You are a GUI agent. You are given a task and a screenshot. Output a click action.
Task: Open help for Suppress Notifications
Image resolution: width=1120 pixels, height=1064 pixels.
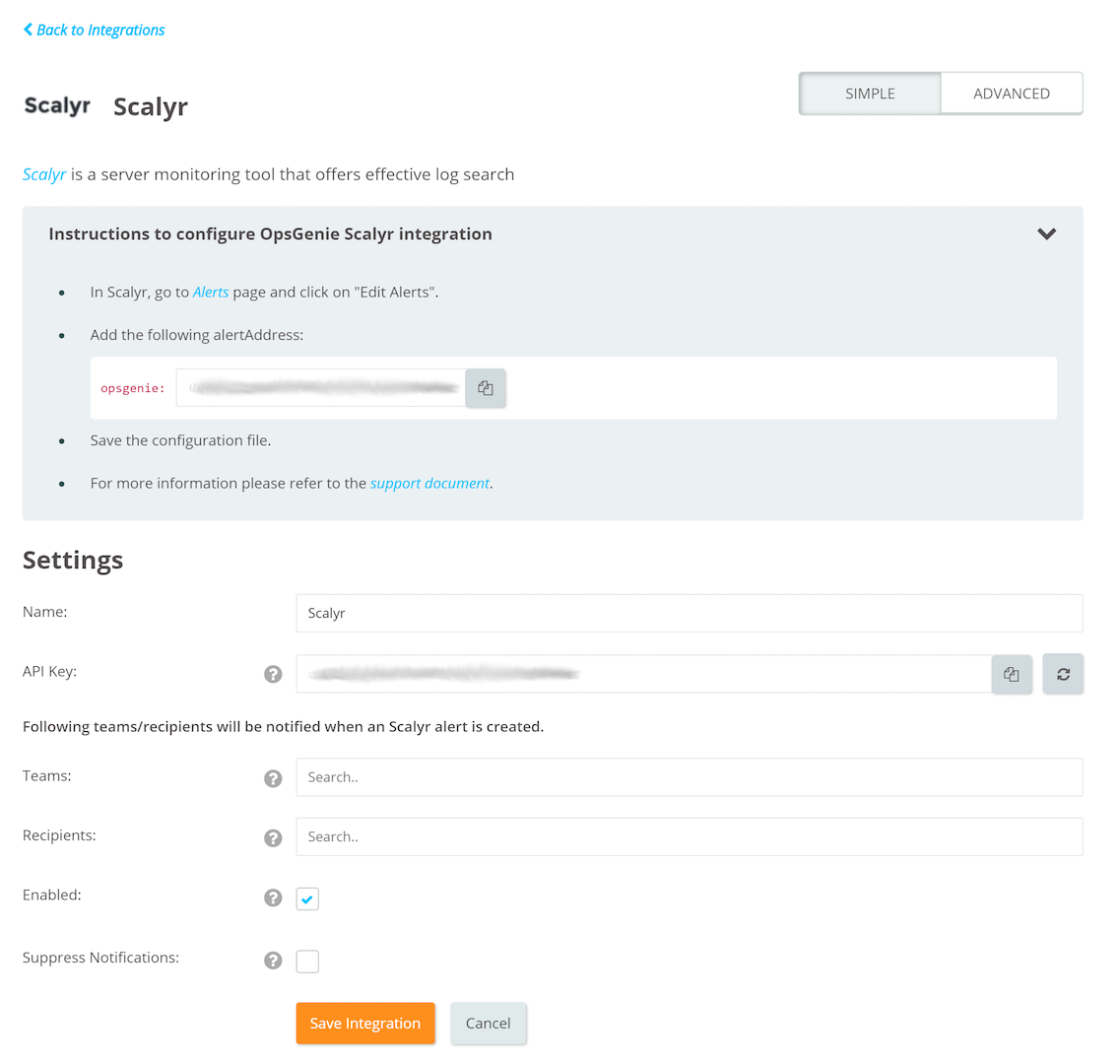coord(273,961)
